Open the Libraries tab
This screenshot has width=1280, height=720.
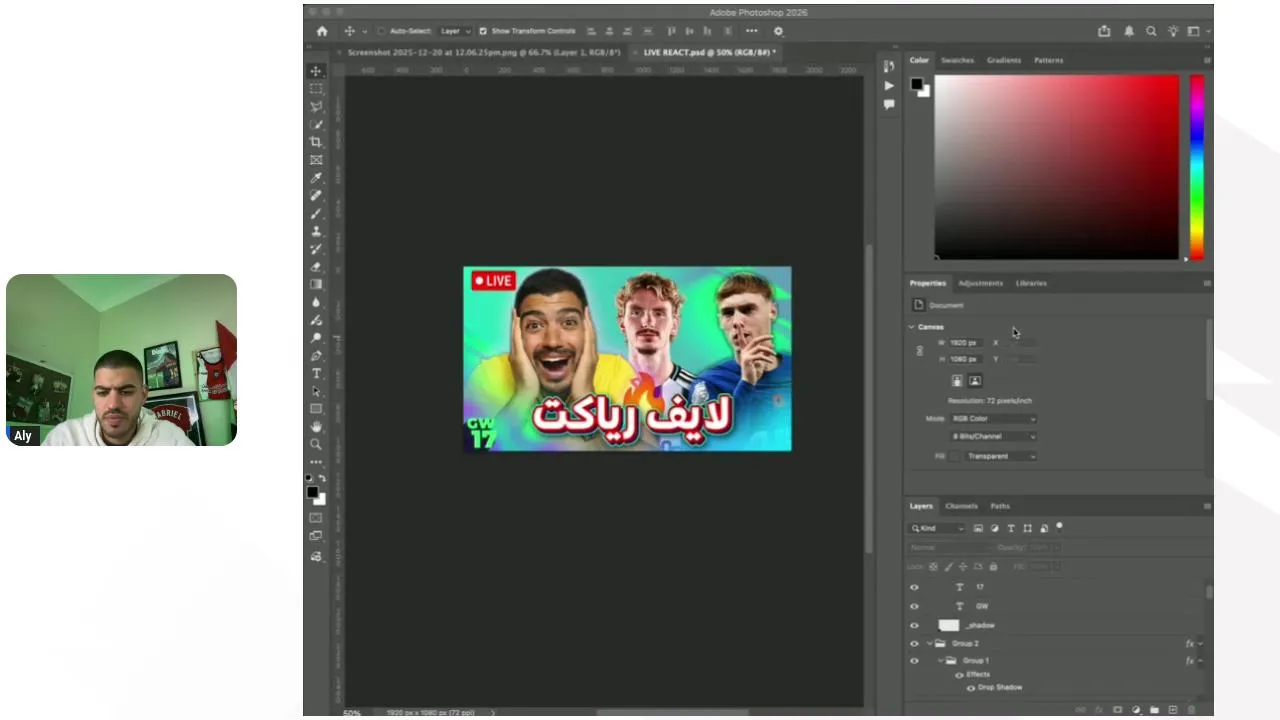coord(1031,283)
